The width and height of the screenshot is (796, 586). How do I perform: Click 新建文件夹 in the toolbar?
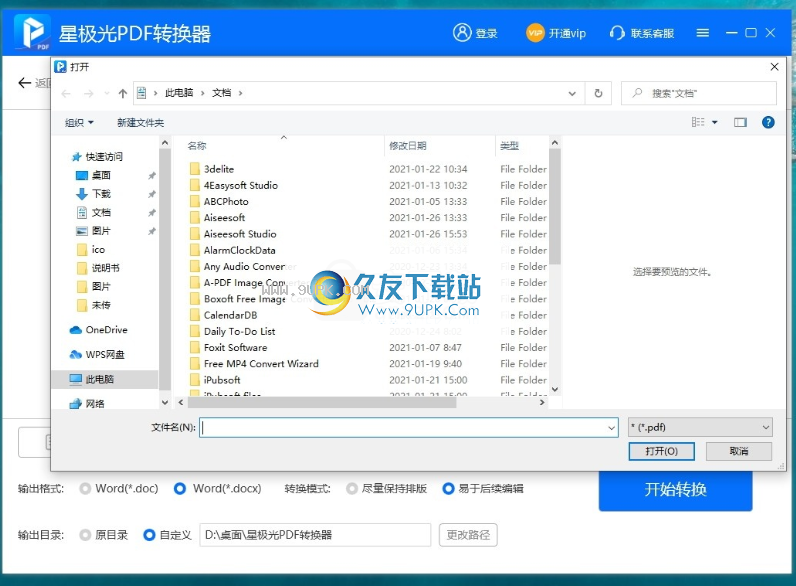pos(141,122)
